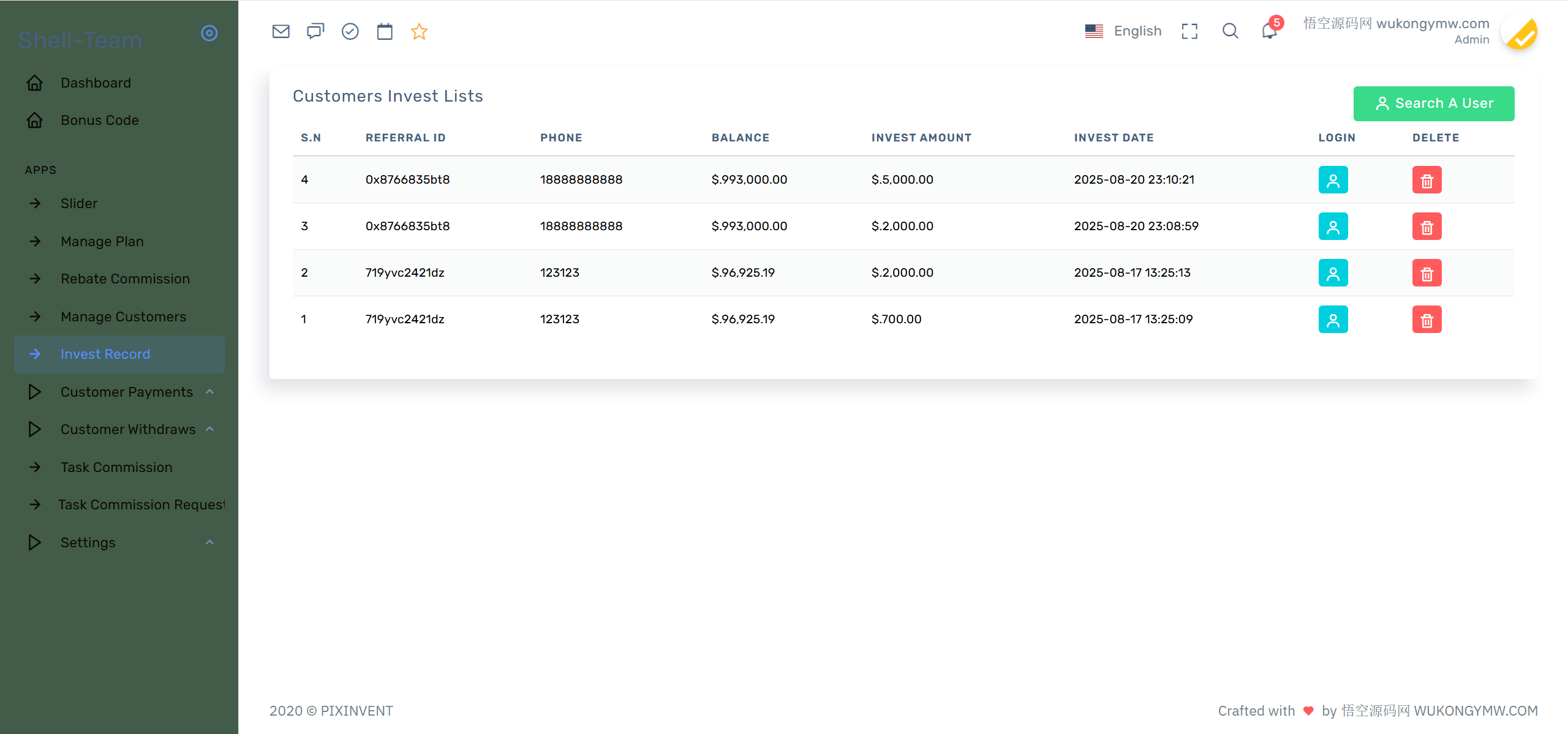Expand the Customer Payments menu
Screen dimensions: 1568x734
pos(127,392)
